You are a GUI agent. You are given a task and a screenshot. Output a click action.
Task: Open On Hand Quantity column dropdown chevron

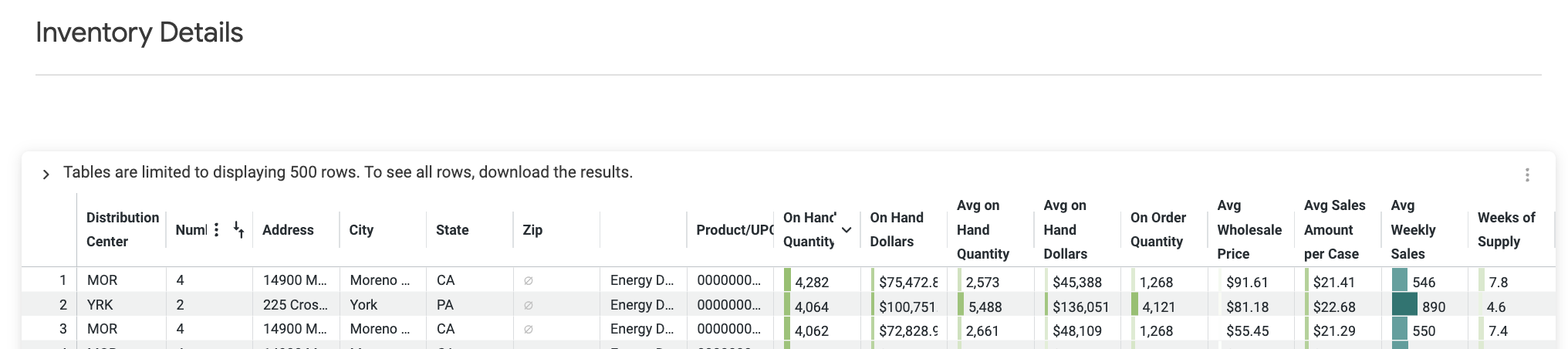point(847,230)
